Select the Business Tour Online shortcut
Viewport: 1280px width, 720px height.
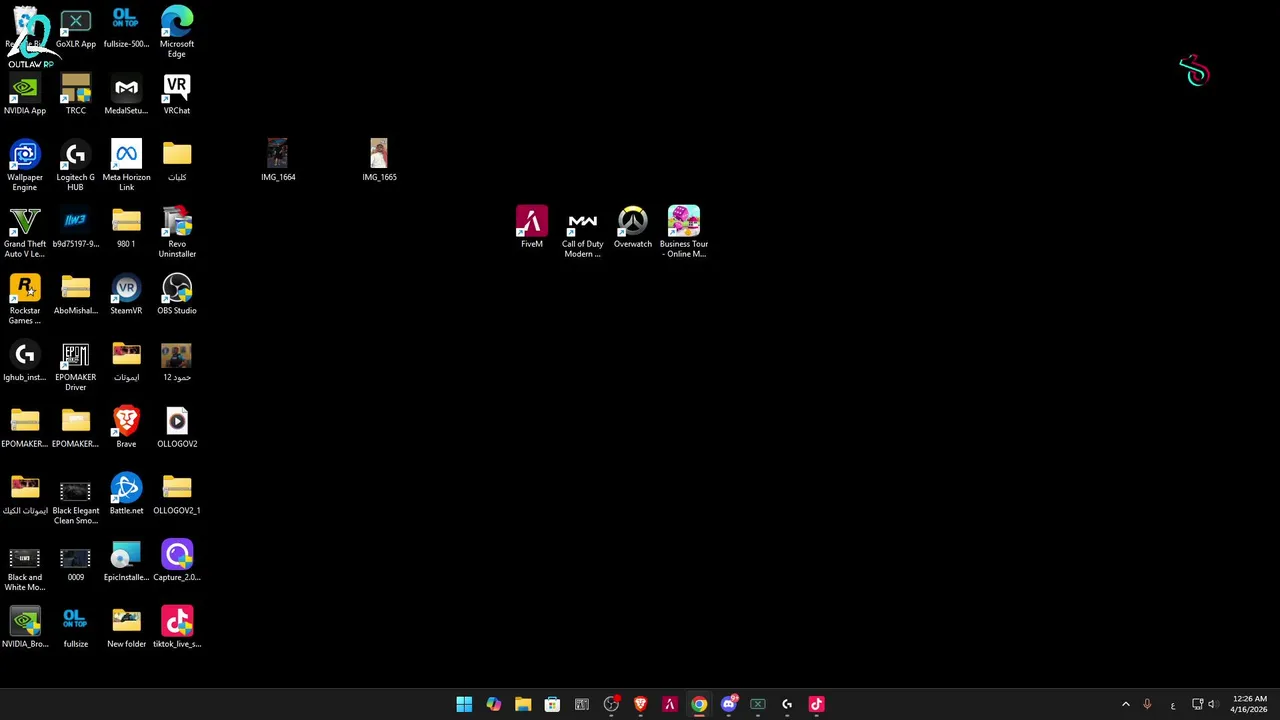click(x=684, y=233)
